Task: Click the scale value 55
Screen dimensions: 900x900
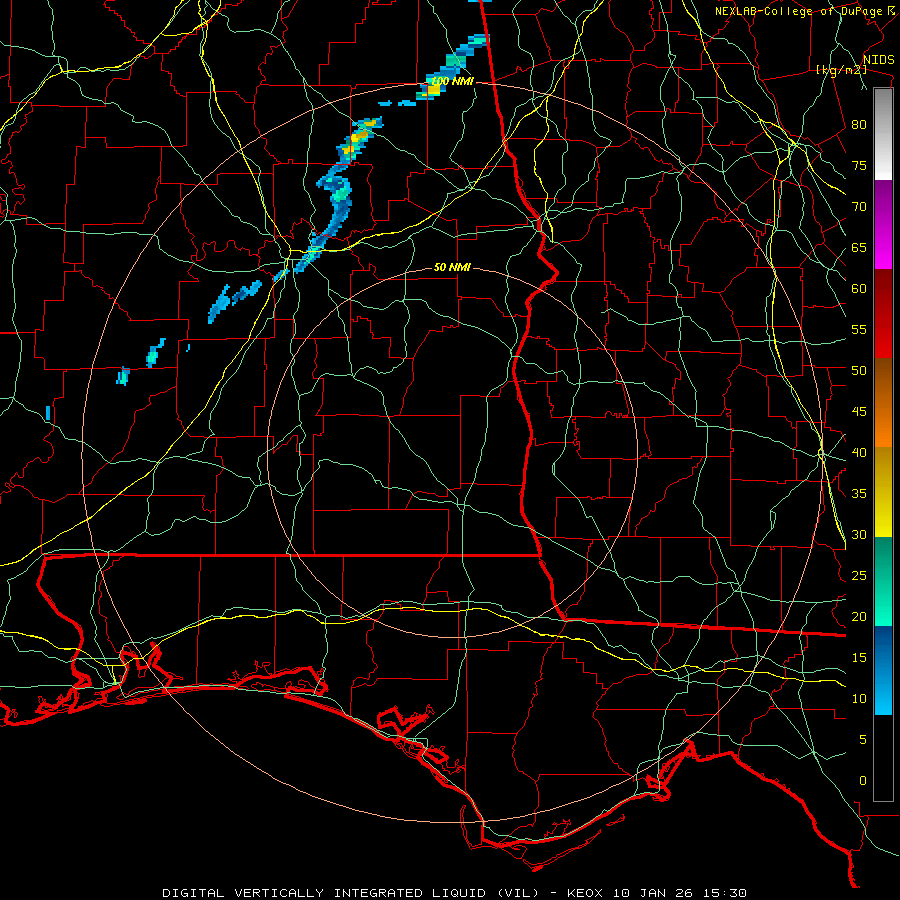Action: click(859, 329)
